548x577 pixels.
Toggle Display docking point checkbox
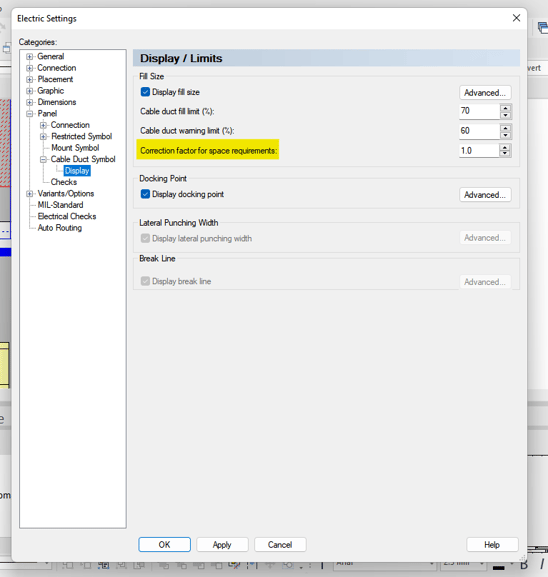[145, 194]
